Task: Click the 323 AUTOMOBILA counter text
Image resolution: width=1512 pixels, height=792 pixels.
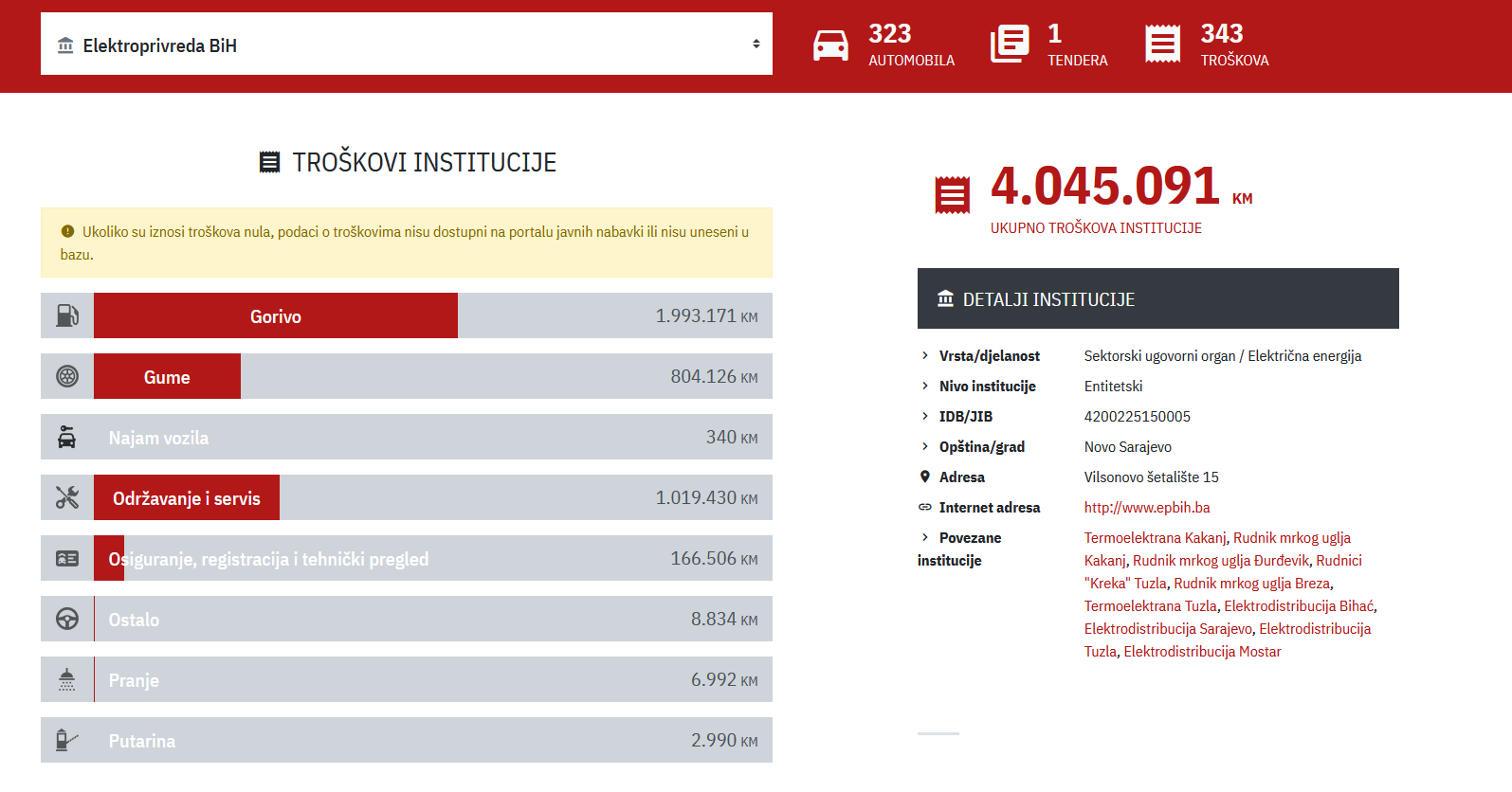Action: pyautogui.click(x=911, y=45)
